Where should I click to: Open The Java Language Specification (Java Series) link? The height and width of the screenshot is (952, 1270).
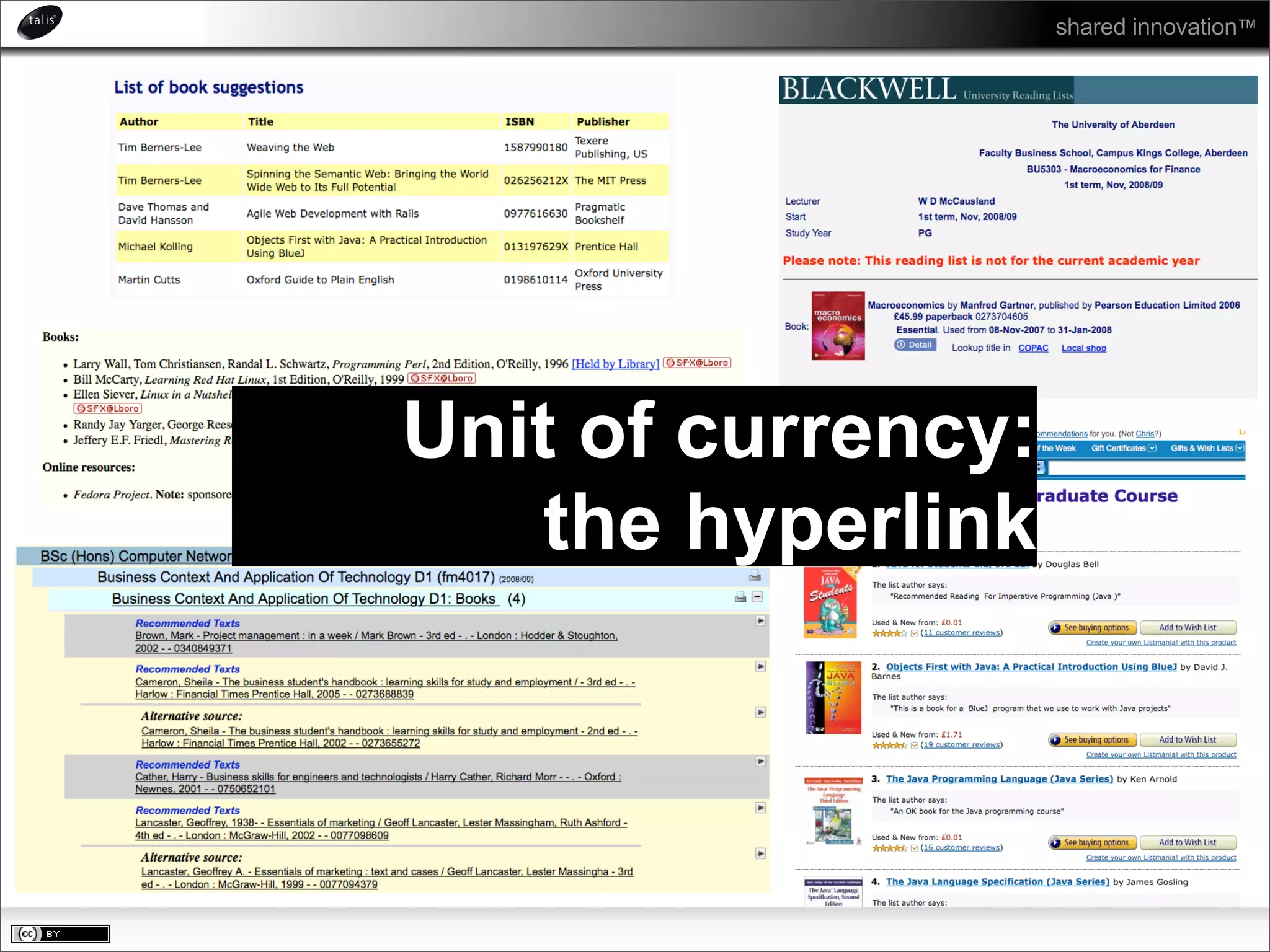(998, 882)
